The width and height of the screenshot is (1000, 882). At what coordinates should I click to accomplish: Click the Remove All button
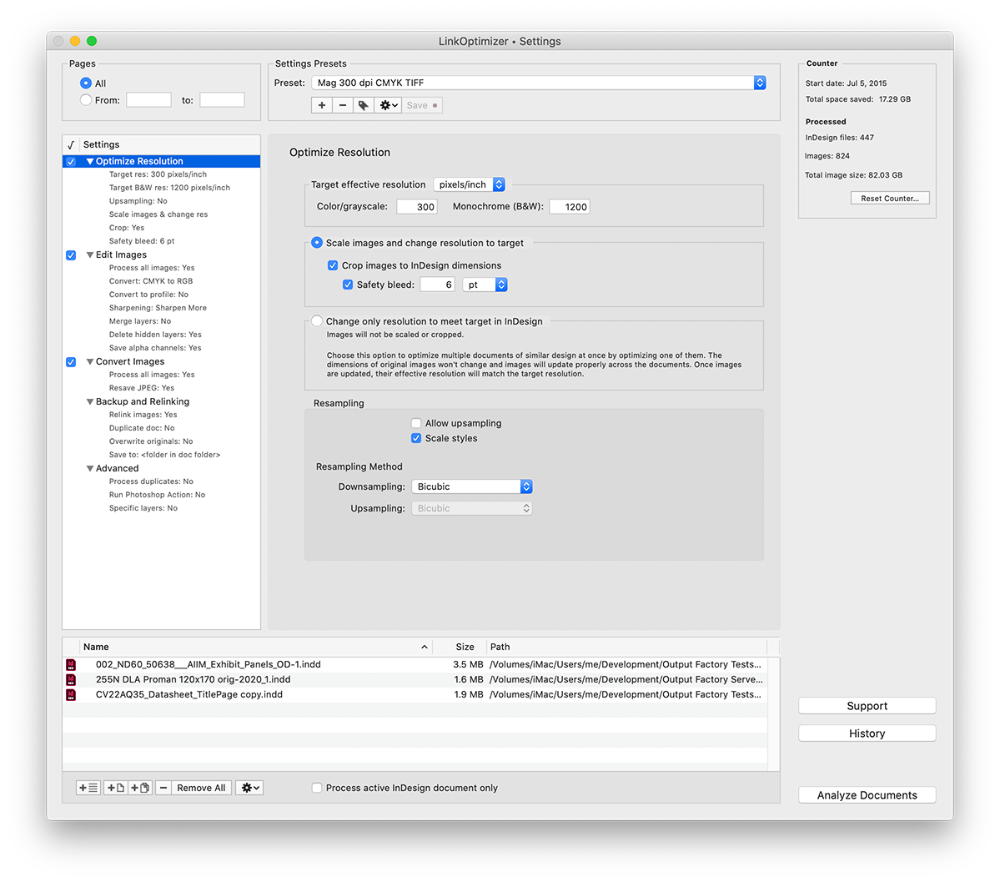(201, 788)
